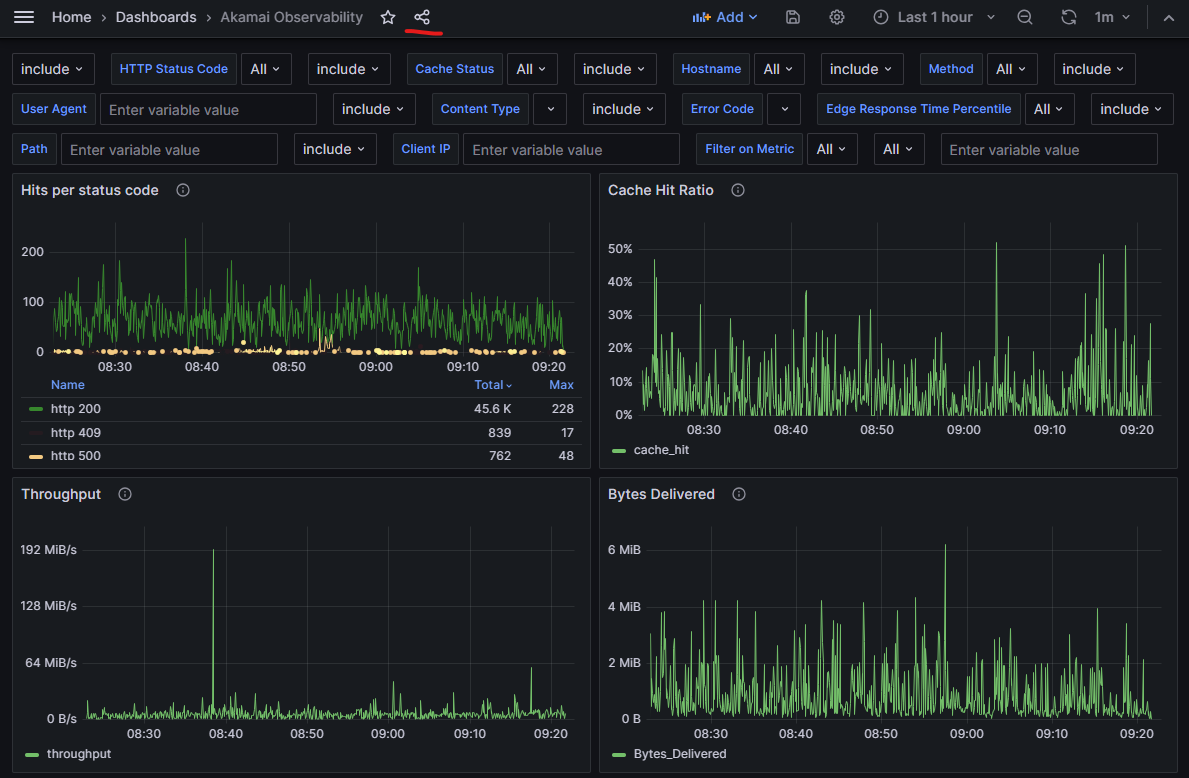
Task: Click the http 200 green color swatch
Action: 36,409
